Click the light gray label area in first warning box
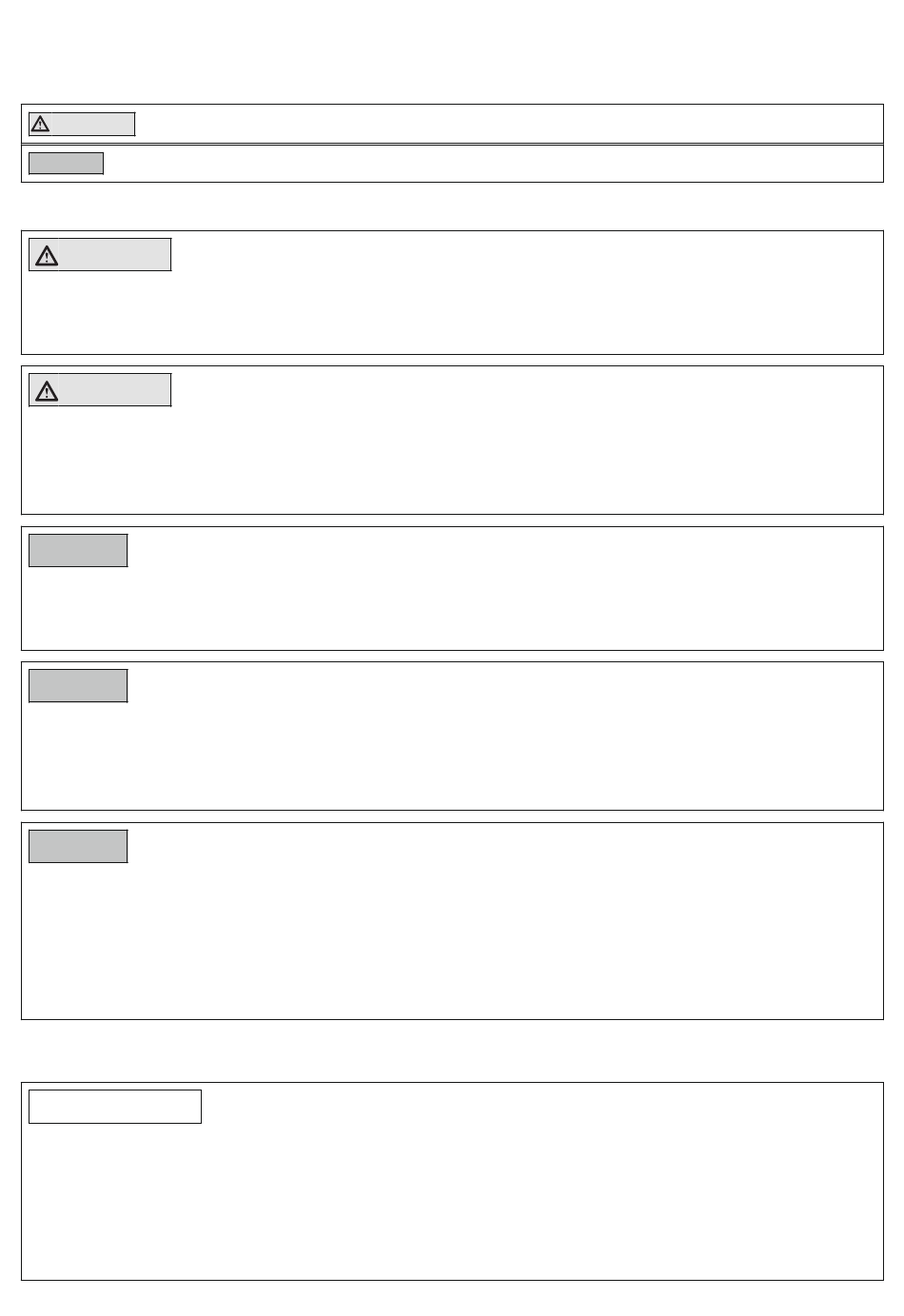Viewport: 904px width, 1316px height. point(115,255)
